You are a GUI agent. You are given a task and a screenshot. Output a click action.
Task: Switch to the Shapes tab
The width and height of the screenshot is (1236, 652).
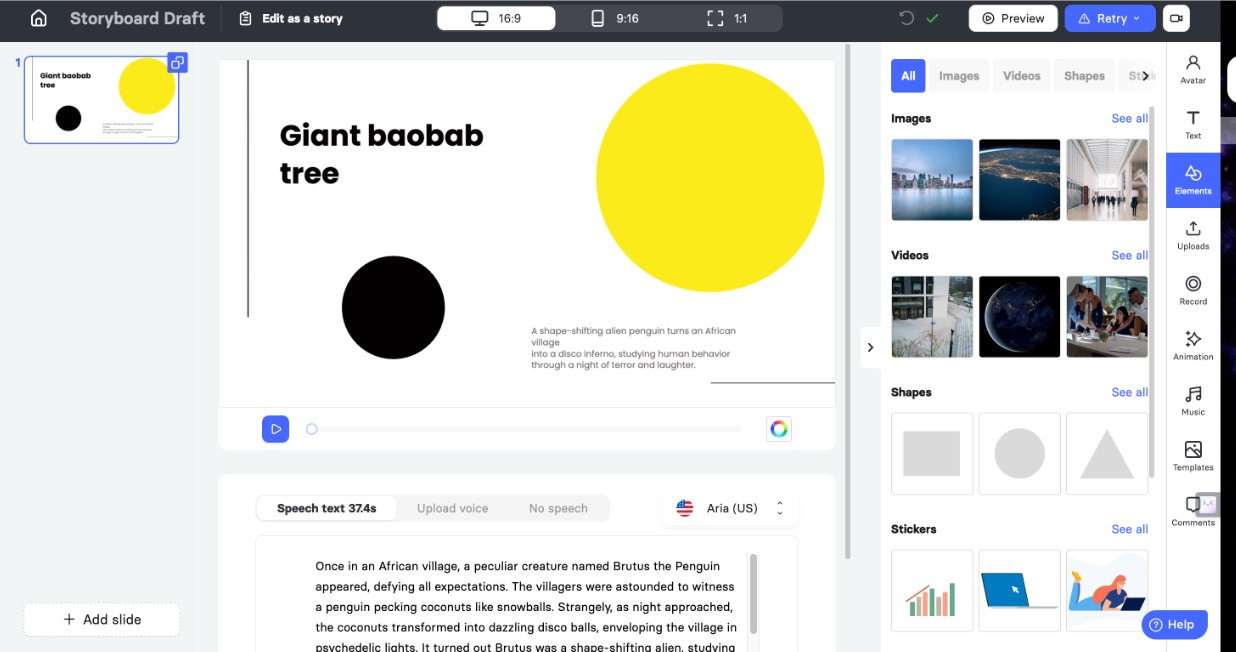(x=1084, y=76)
